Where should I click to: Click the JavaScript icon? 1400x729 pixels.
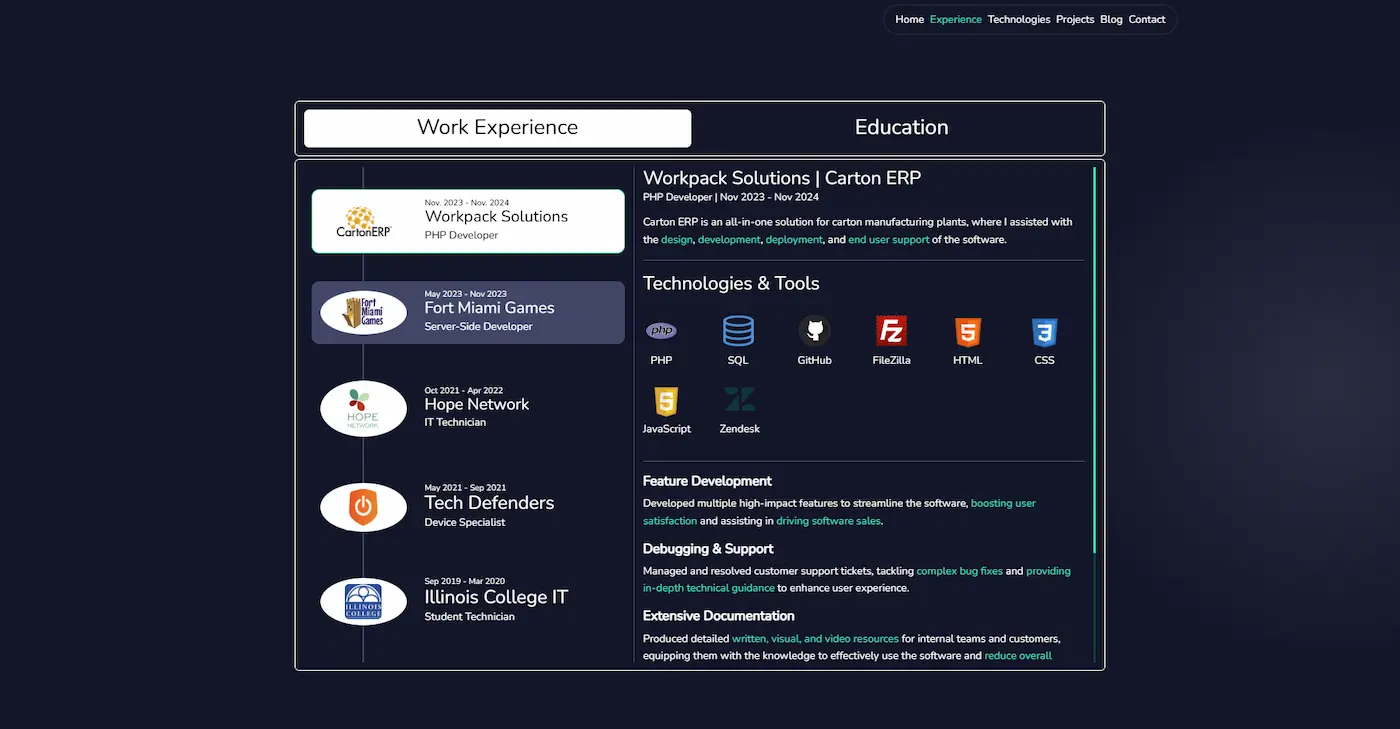[x=666, y=400]
